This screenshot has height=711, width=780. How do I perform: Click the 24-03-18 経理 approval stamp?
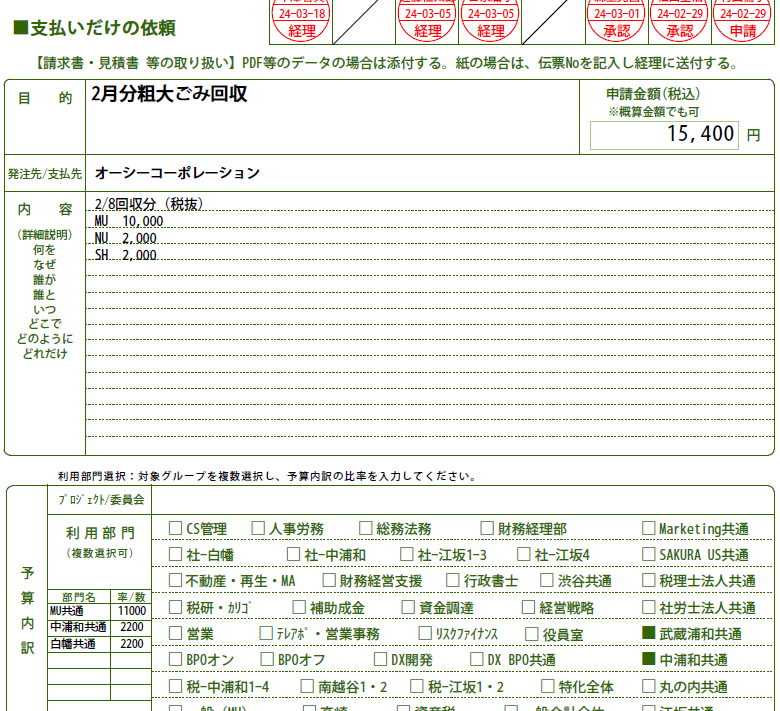pyautogui.click(x=301, y=20)
